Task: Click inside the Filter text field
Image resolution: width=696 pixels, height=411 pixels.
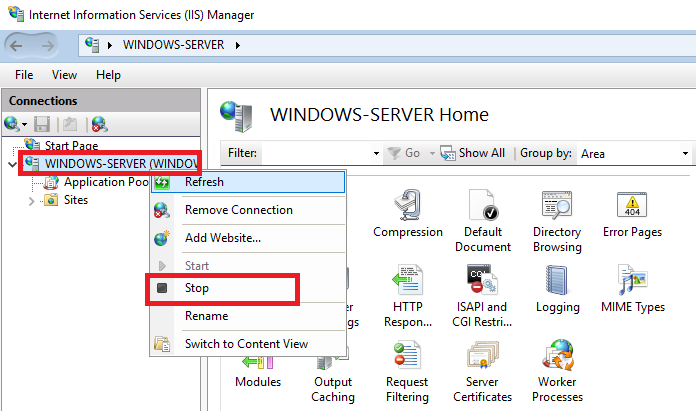Action: click(317, 153)
